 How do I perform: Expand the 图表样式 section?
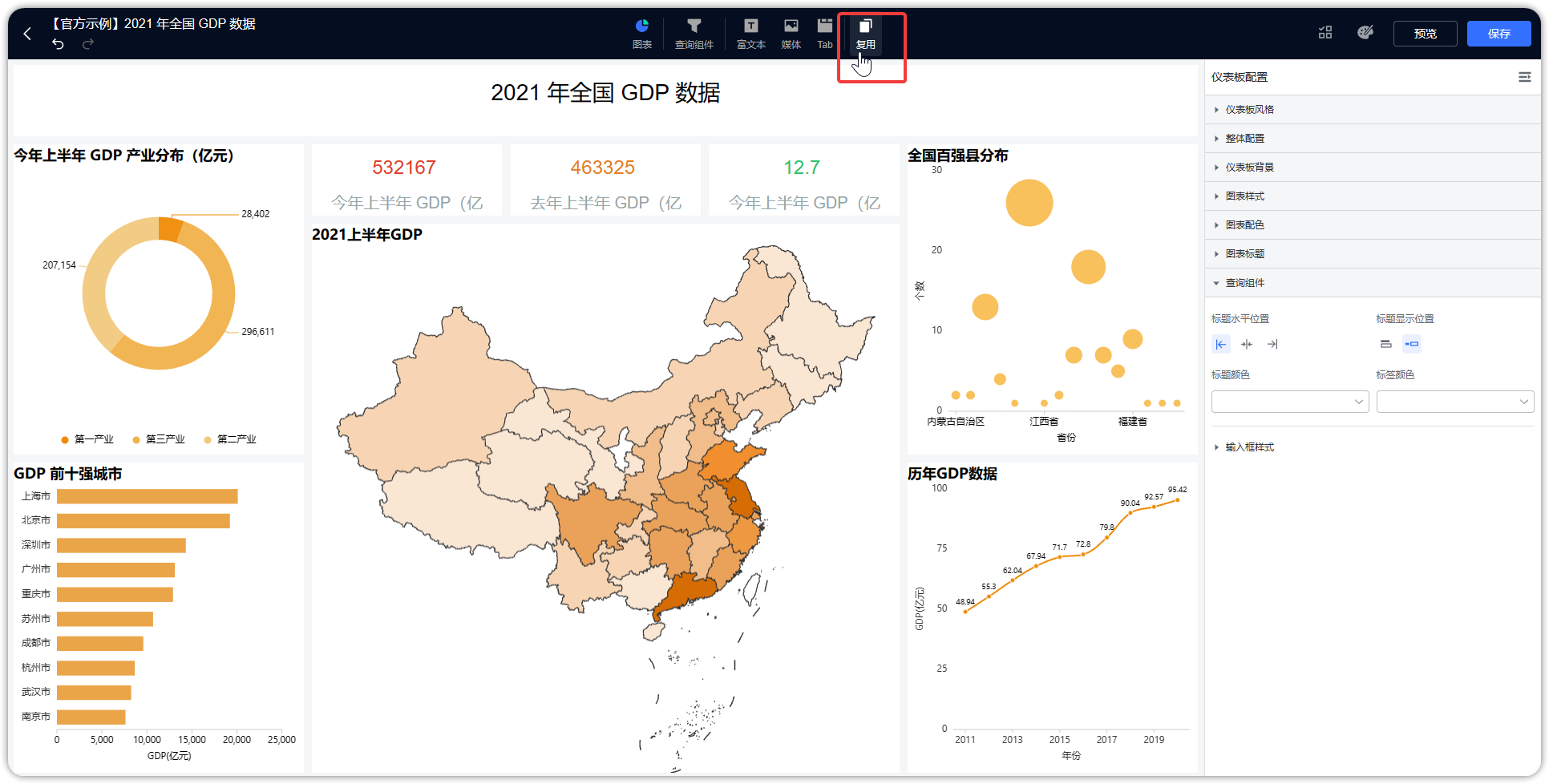tap(1373, 196)
